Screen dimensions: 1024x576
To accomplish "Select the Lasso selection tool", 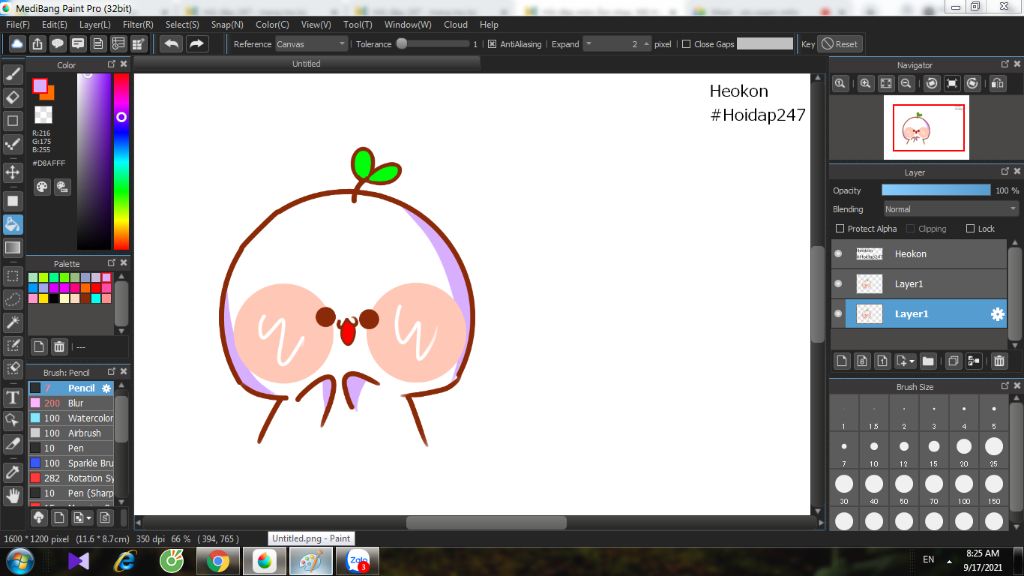I will (x=12, y=300).
